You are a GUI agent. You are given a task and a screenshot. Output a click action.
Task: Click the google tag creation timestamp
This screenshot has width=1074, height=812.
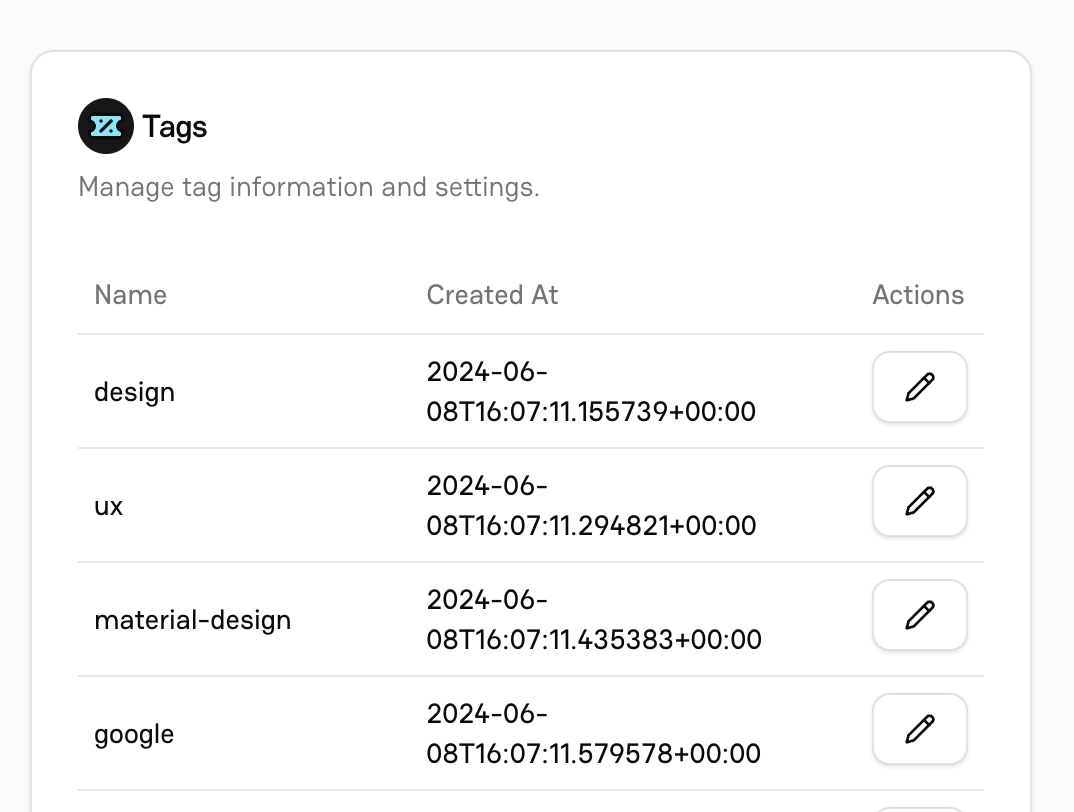tap(593, 734)
